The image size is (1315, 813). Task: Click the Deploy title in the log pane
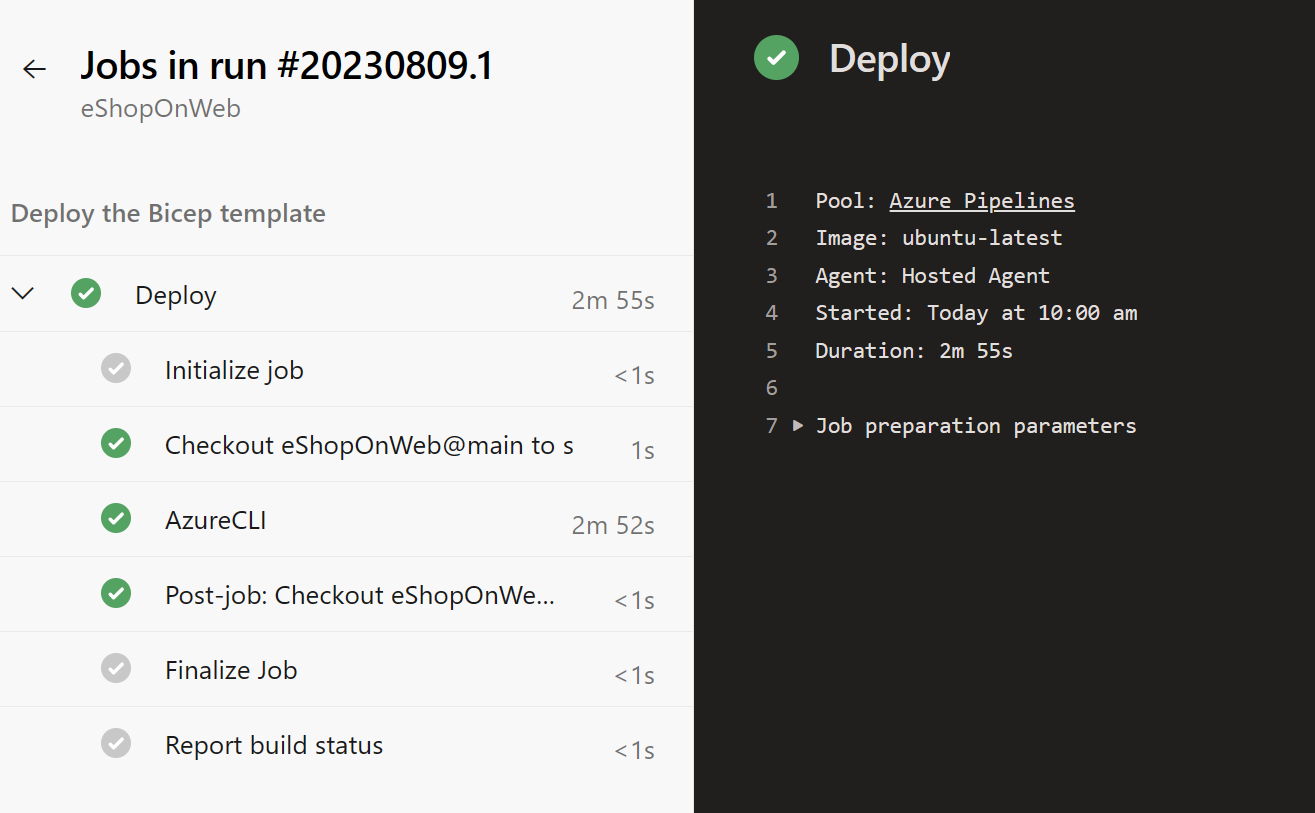tap(890, 59)
